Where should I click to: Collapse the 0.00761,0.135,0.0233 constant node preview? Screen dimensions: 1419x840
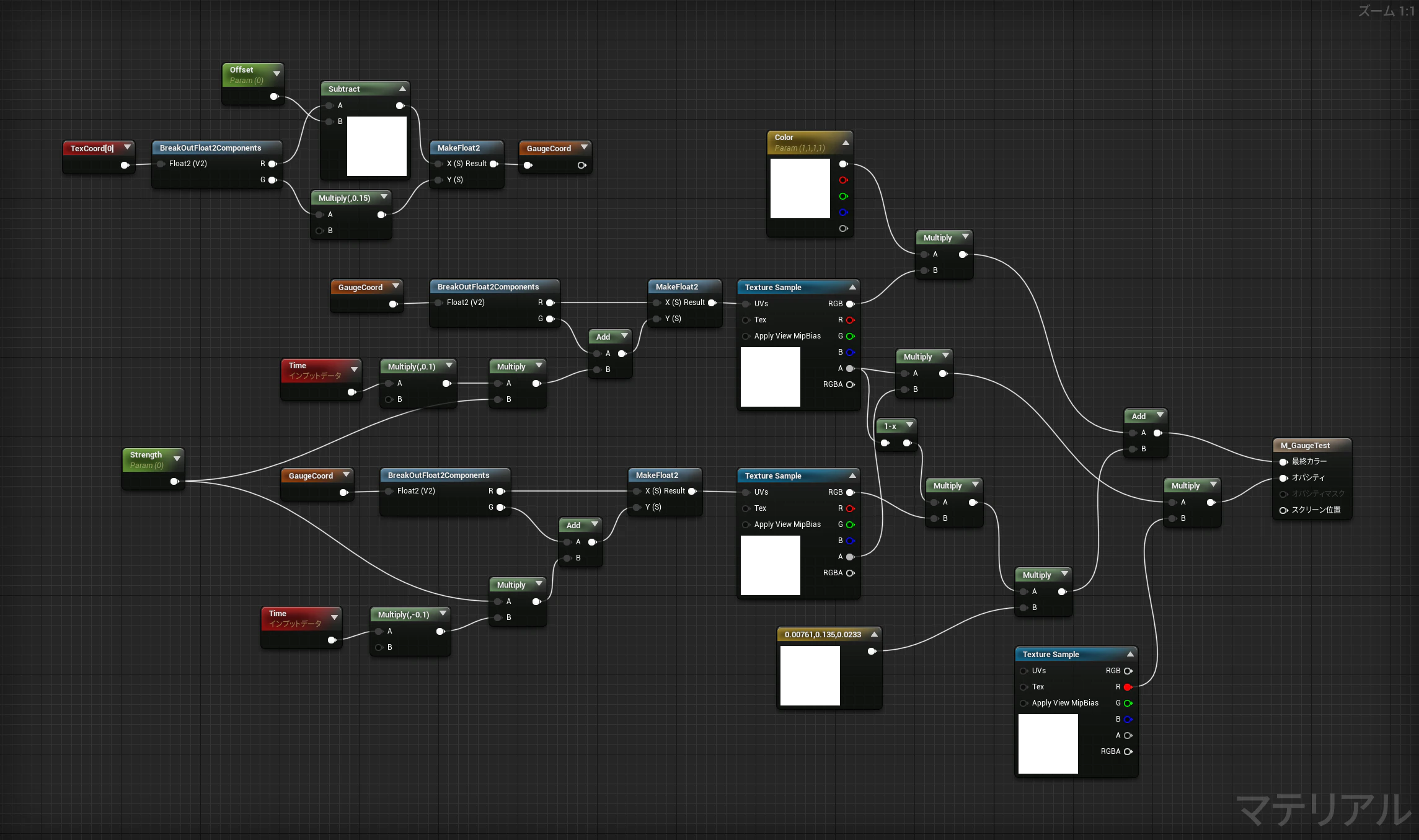pos(874,634)
